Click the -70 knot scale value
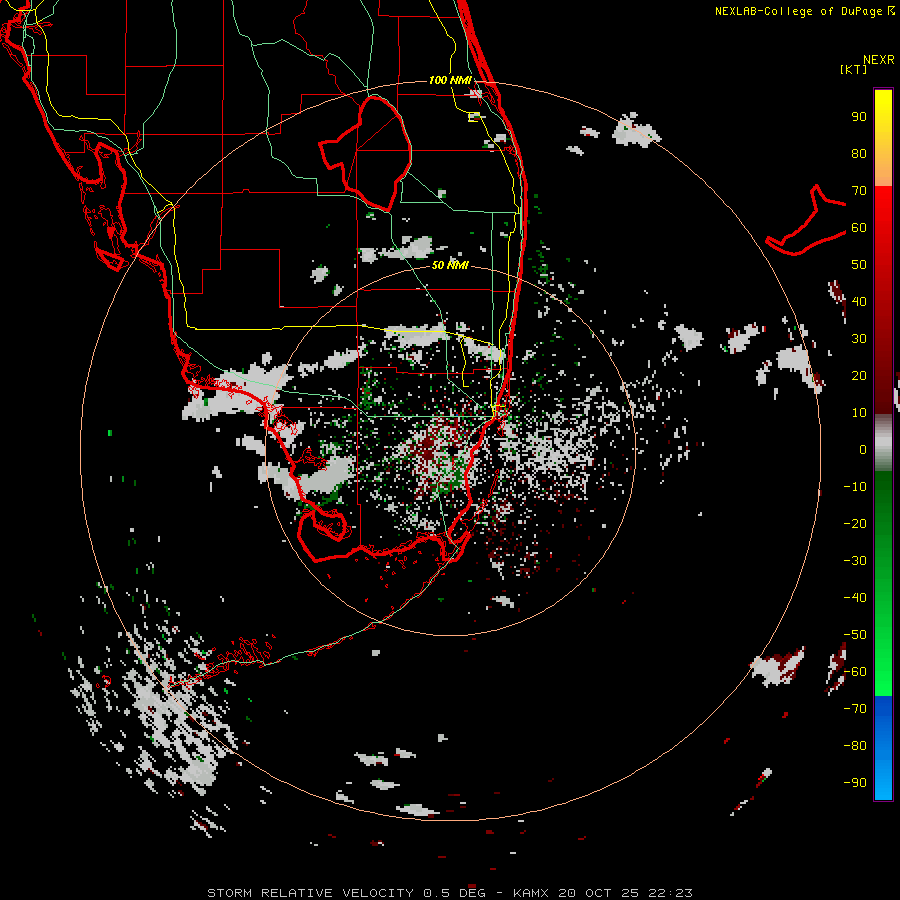This screenshot has height=900, width=900. (x=855, y=709)
